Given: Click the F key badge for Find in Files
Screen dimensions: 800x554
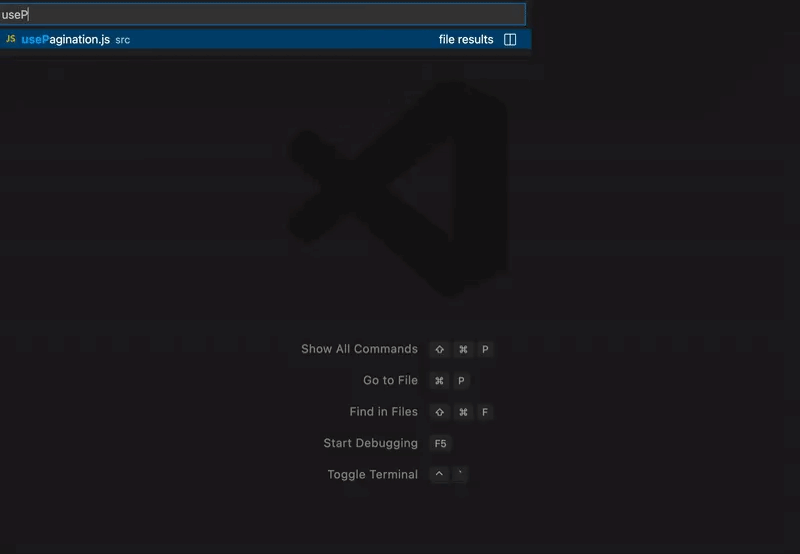Looking at the screenshot, I should [x=485, y=412].
